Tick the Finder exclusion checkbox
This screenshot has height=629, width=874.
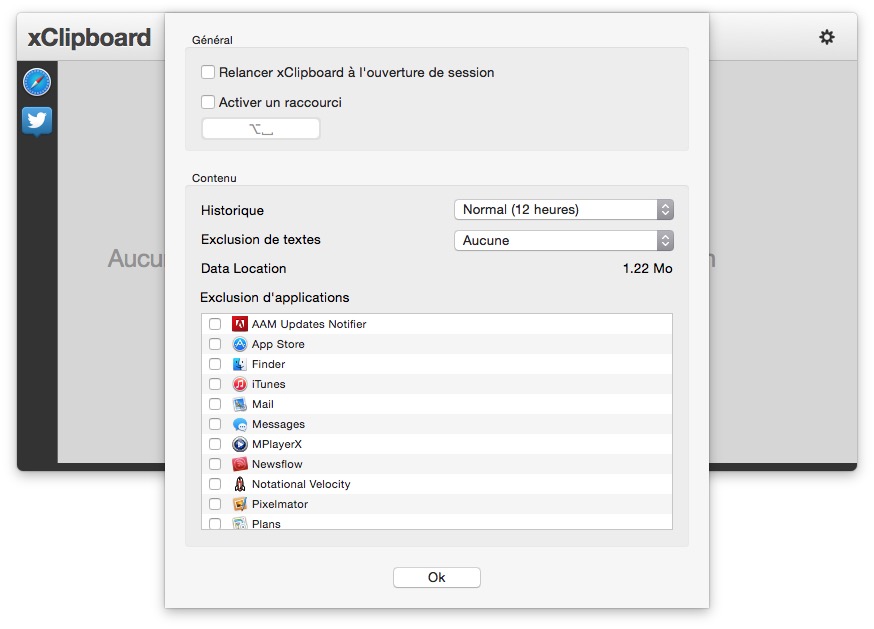215,364
